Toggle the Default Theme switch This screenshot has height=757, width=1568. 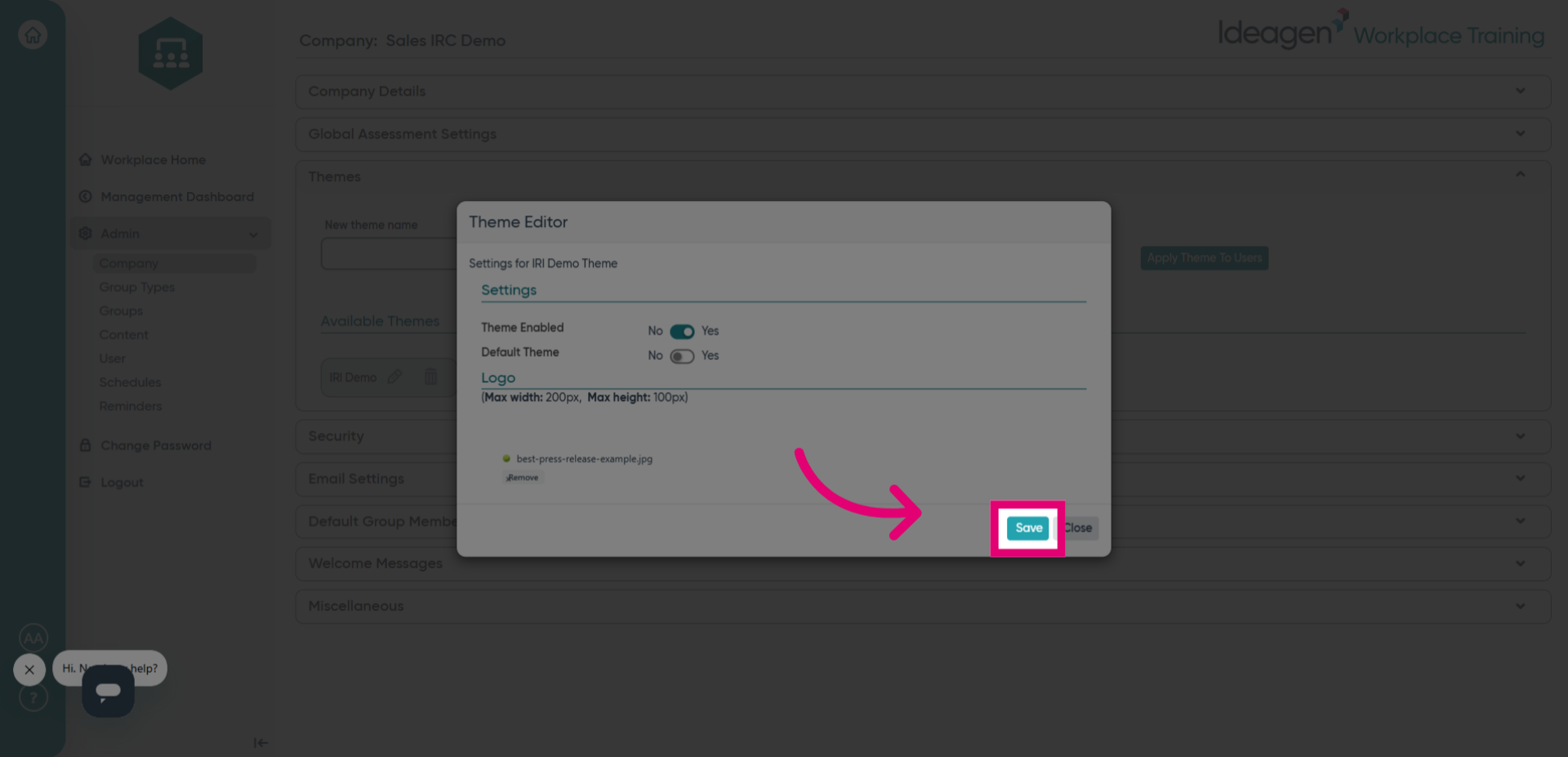coord(682,356)
